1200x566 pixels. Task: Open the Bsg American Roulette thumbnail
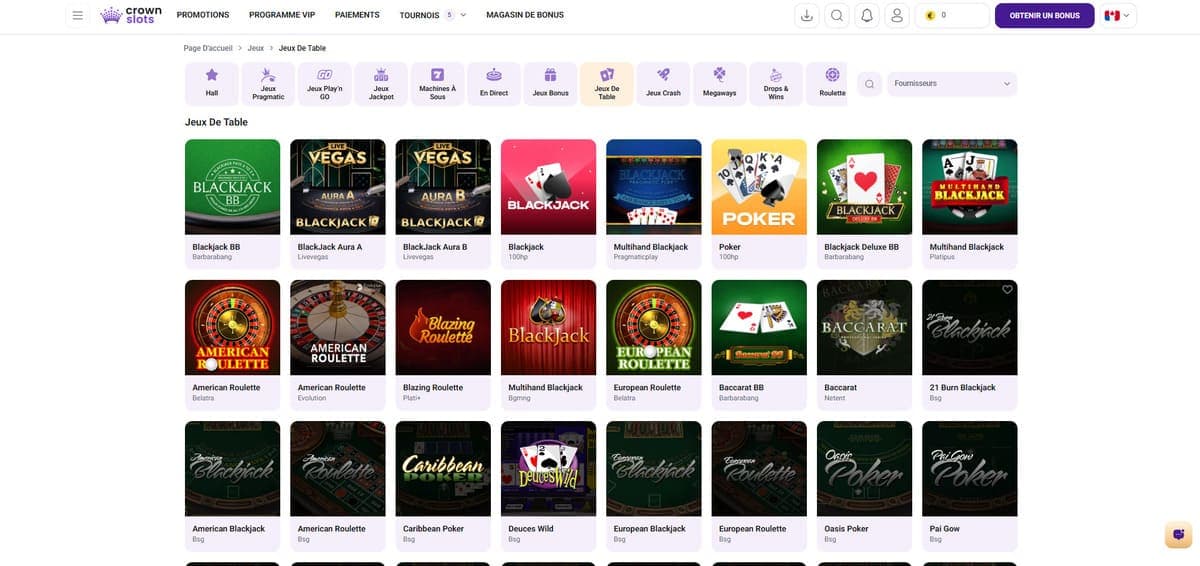[338, 468]
